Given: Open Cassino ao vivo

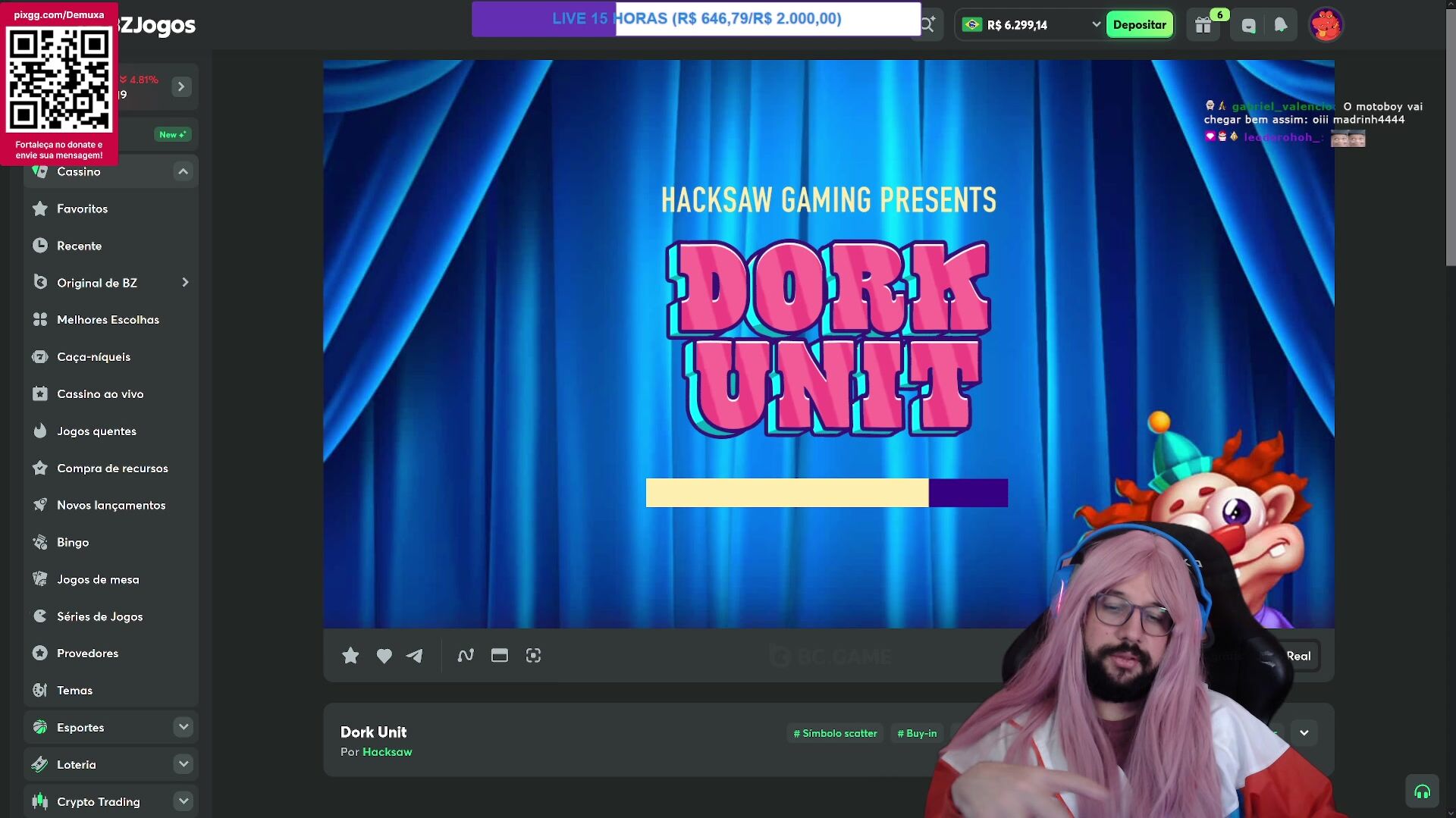Looking at the screenshot, I should pos(111,394).
